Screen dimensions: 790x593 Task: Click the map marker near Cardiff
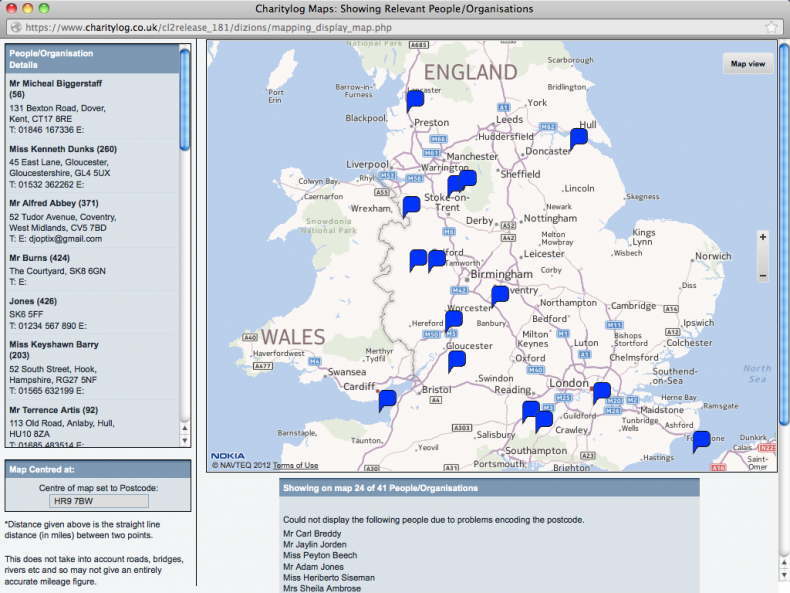[x=387, y=400]
